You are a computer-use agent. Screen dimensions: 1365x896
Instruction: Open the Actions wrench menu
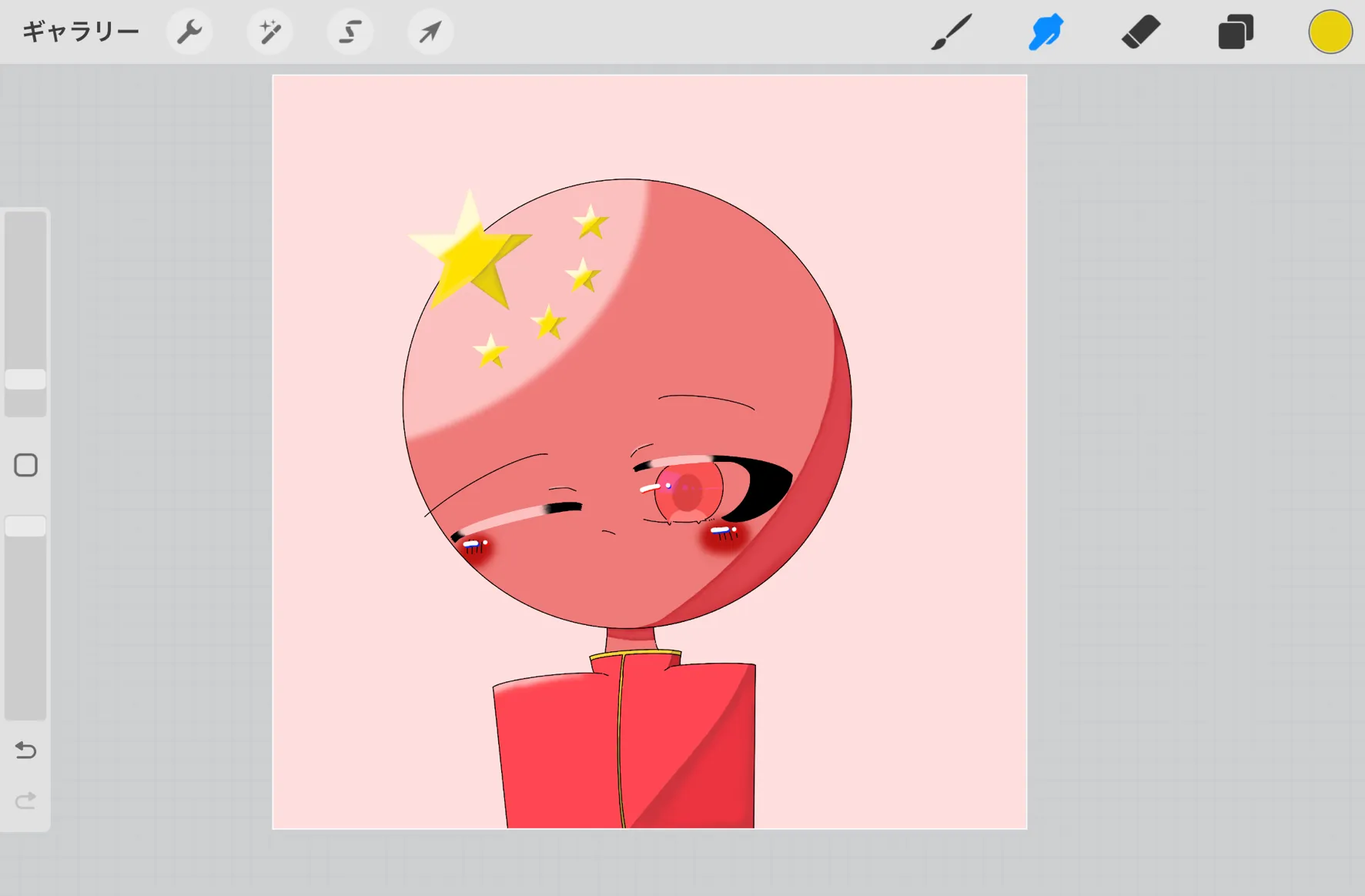189,32
